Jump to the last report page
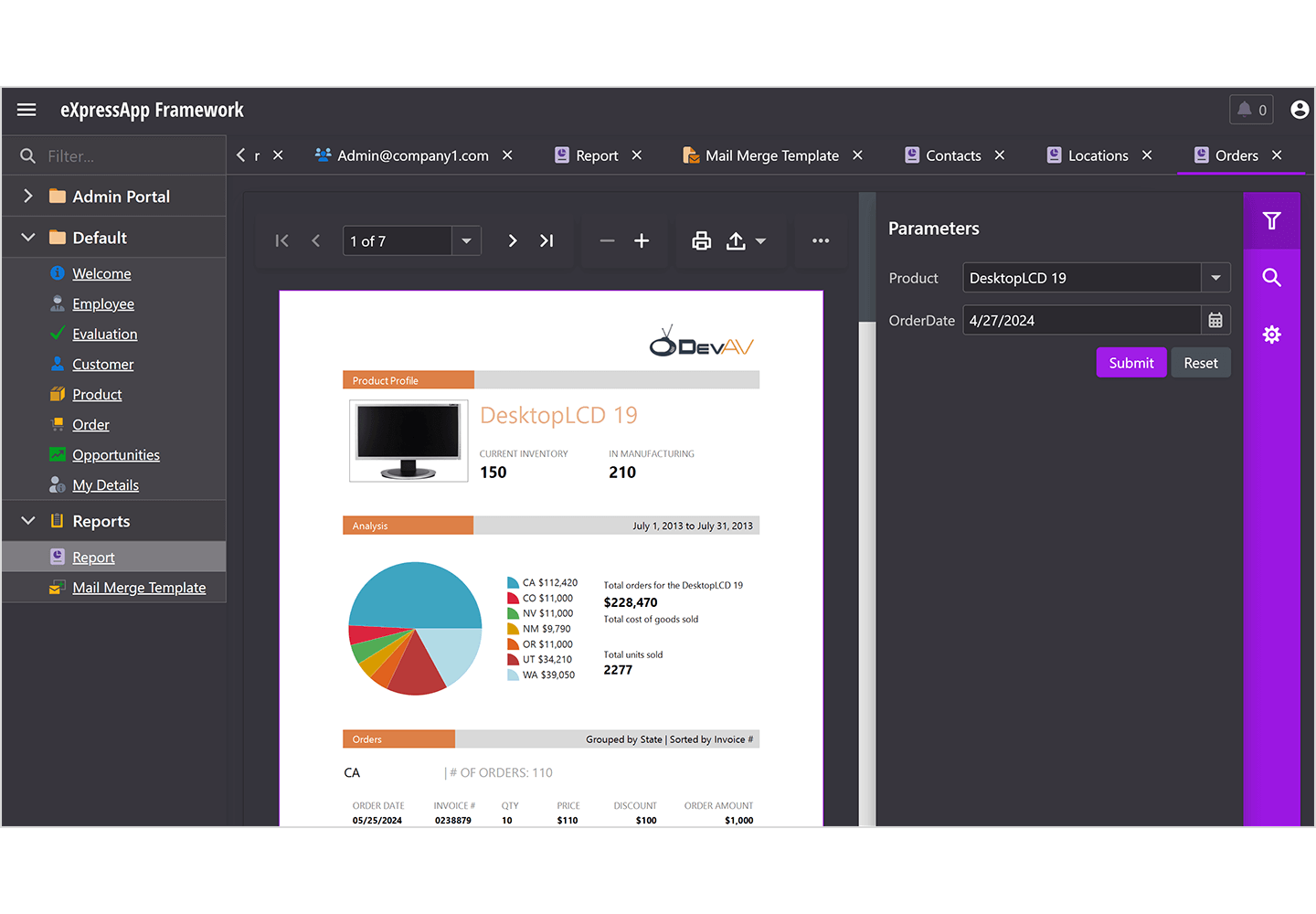Image resolution: width=1316 pixels, height=914 pixels. point(547,240)
